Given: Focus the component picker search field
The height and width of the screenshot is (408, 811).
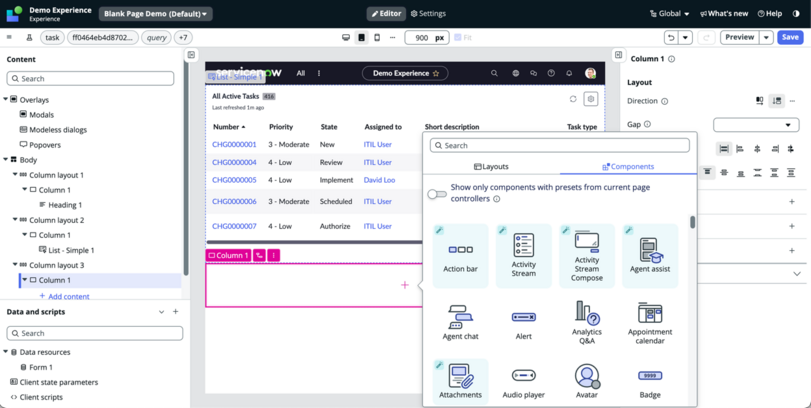Looking at the screenshot, I should tap(560, 145).
